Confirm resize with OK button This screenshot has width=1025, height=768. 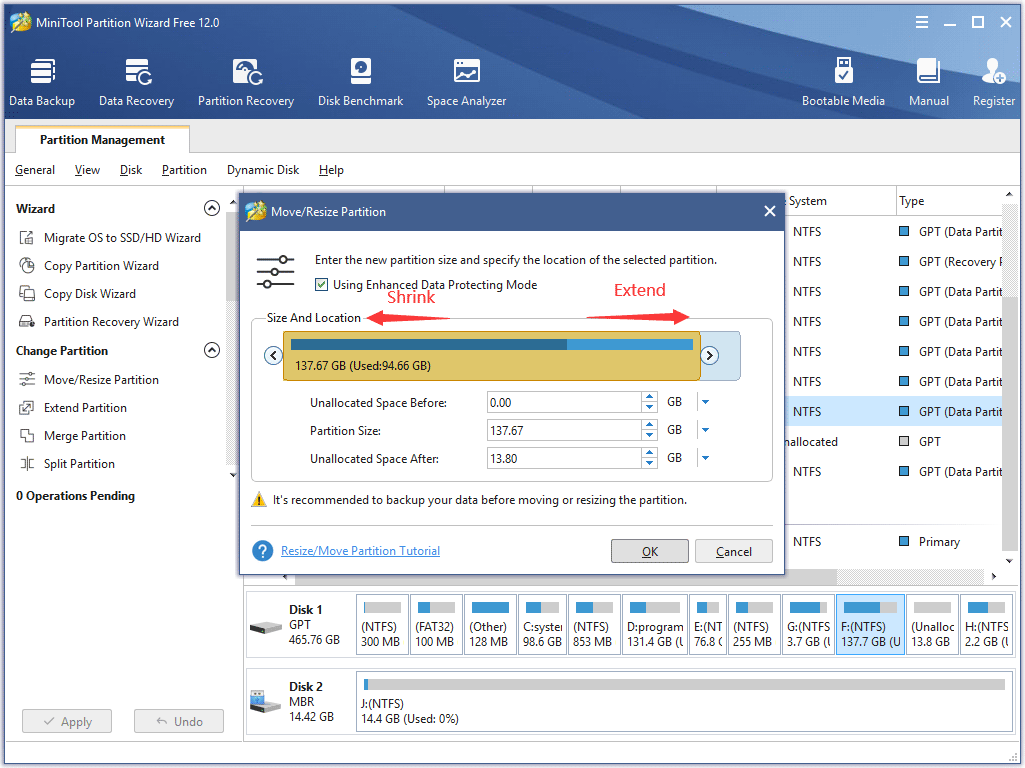(x=650, y=551)
